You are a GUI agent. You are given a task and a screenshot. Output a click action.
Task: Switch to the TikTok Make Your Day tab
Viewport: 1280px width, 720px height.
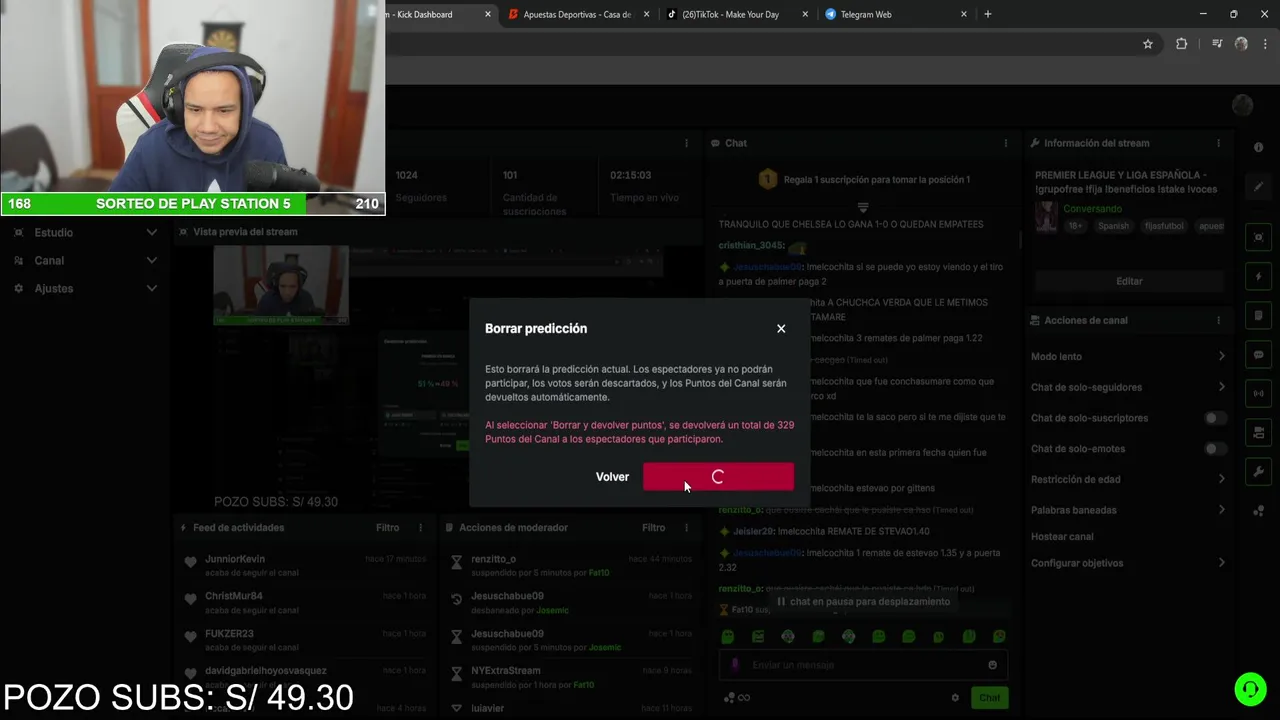point(738,14)
